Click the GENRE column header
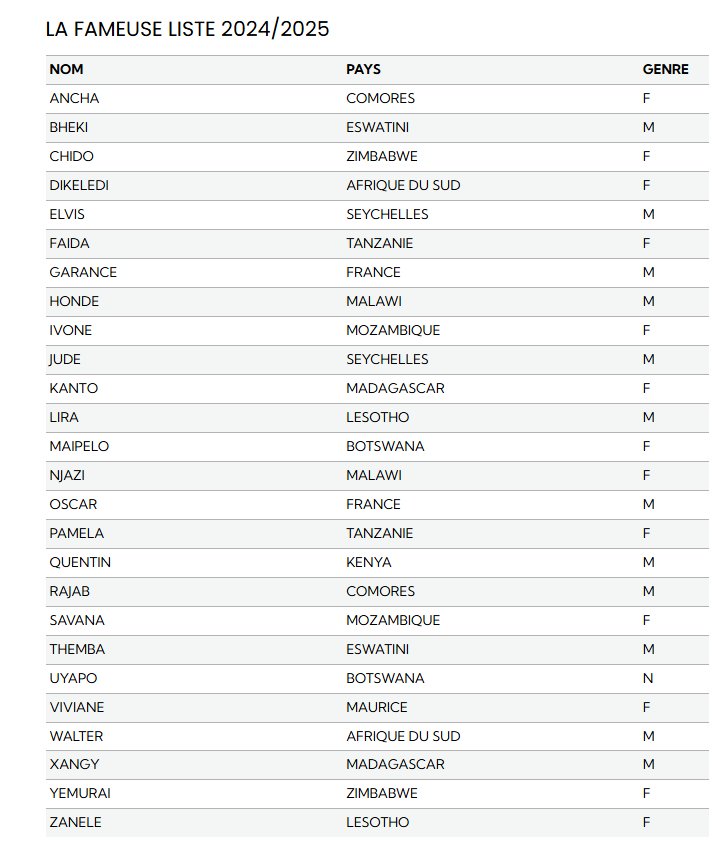This screenshot has width=728, height=844. click(666, 69)
